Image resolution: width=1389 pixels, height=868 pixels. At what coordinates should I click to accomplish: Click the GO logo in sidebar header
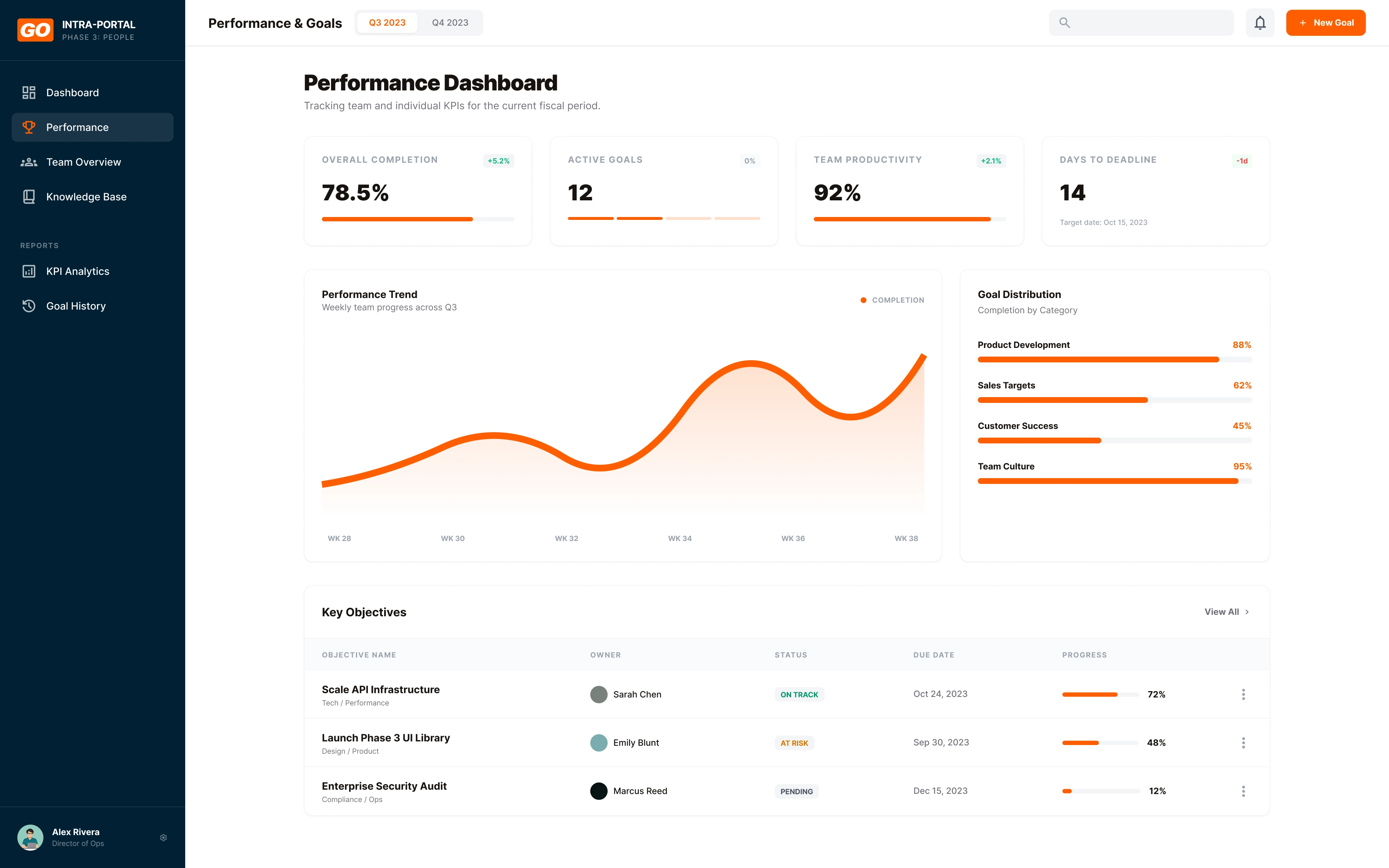pos(35,30)
